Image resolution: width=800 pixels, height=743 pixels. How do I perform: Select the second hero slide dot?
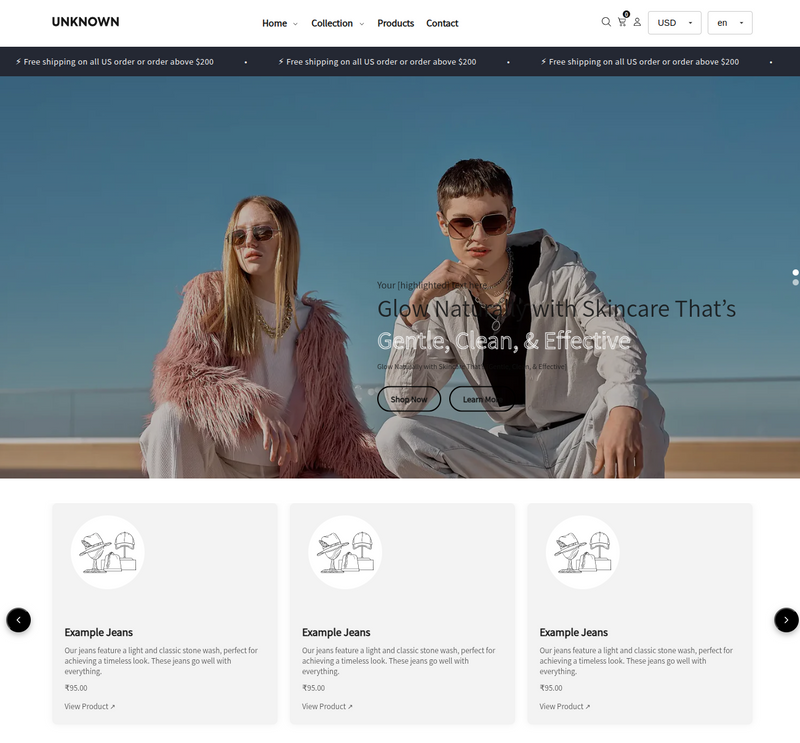click(x=796, y=283)
